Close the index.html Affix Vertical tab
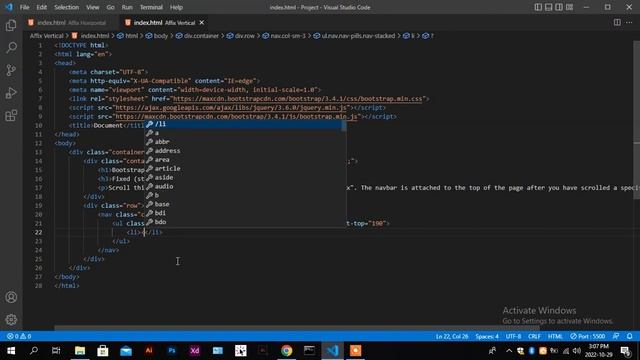Image resolution: width=640 pixels, height=360 pixels. (202, 23)
